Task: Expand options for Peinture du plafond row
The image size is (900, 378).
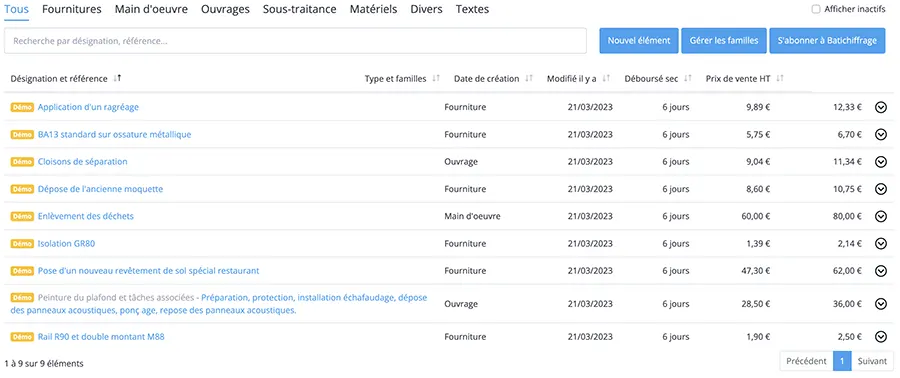Action: tap(881, 304)
